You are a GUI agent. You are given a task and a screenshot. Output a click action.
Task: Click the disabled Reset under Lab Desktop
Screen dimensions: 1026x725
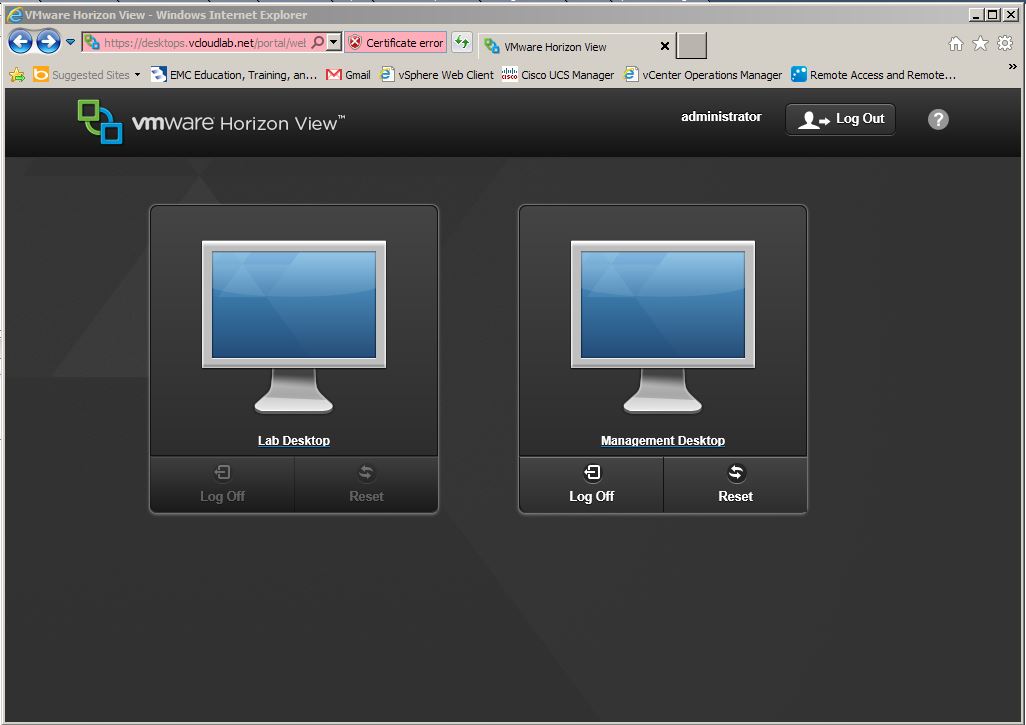366,485
